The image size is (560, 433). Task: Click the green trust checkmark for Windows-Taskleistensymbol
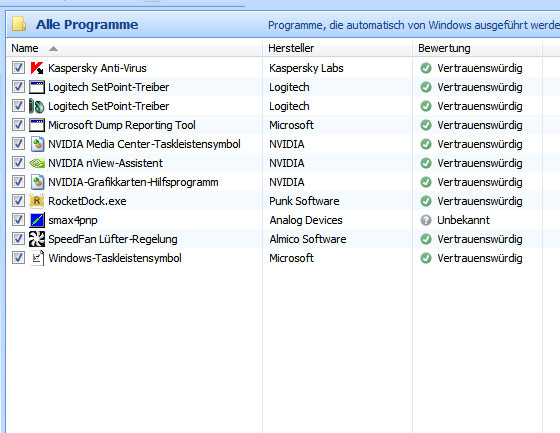pos(426,258)
